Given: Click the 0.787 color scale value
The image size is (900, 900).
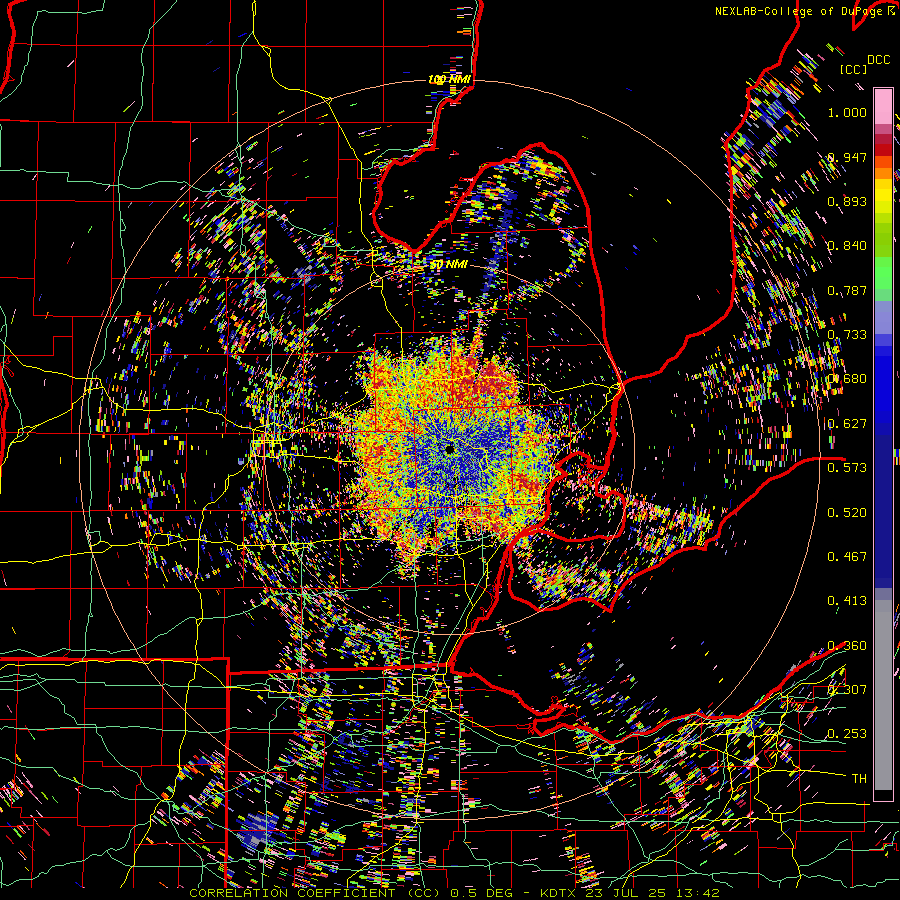Looking at the screenshot, I should 847,290.
